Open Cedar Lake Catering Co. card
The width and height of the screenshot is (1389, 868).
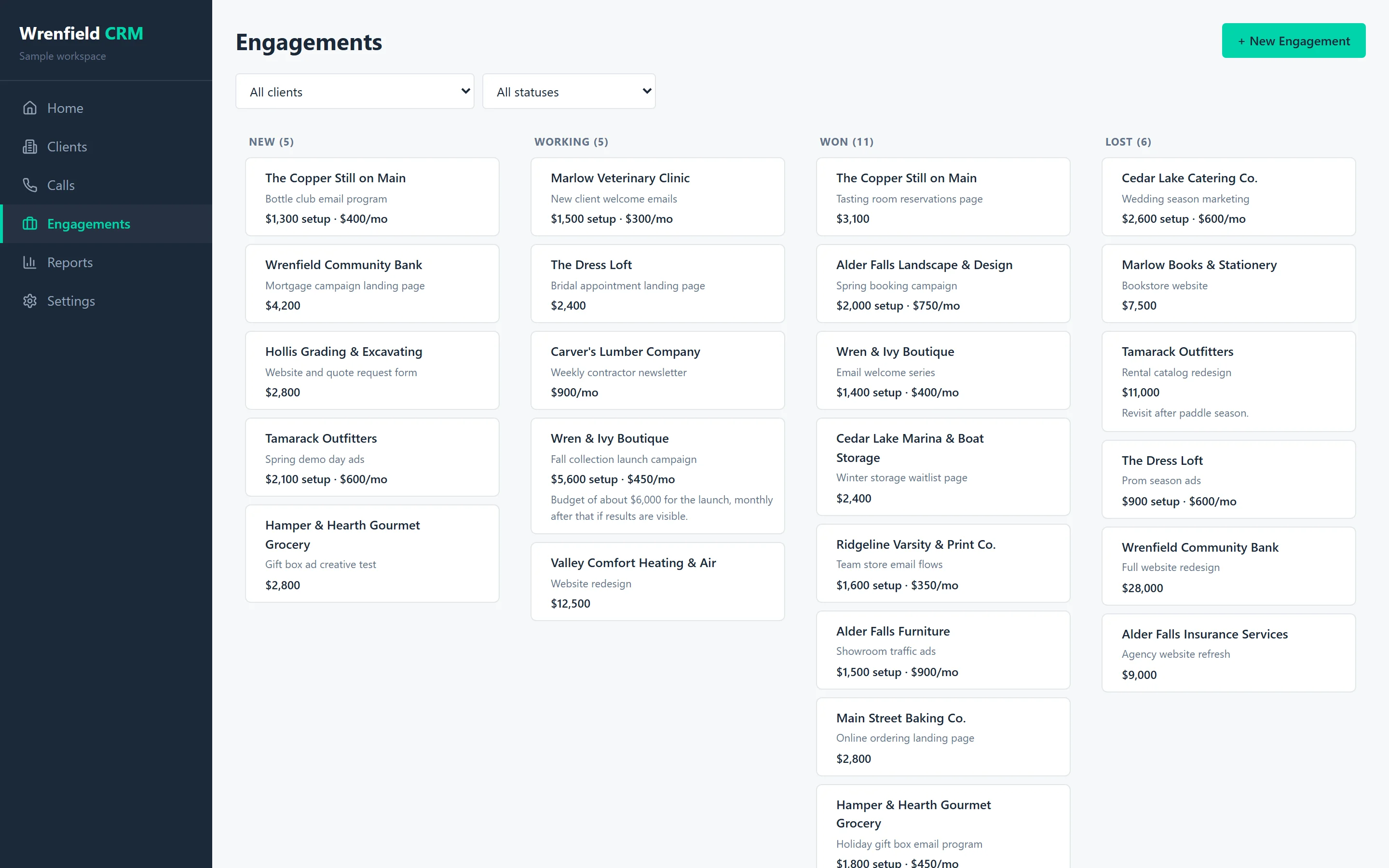pos(1228,197)
